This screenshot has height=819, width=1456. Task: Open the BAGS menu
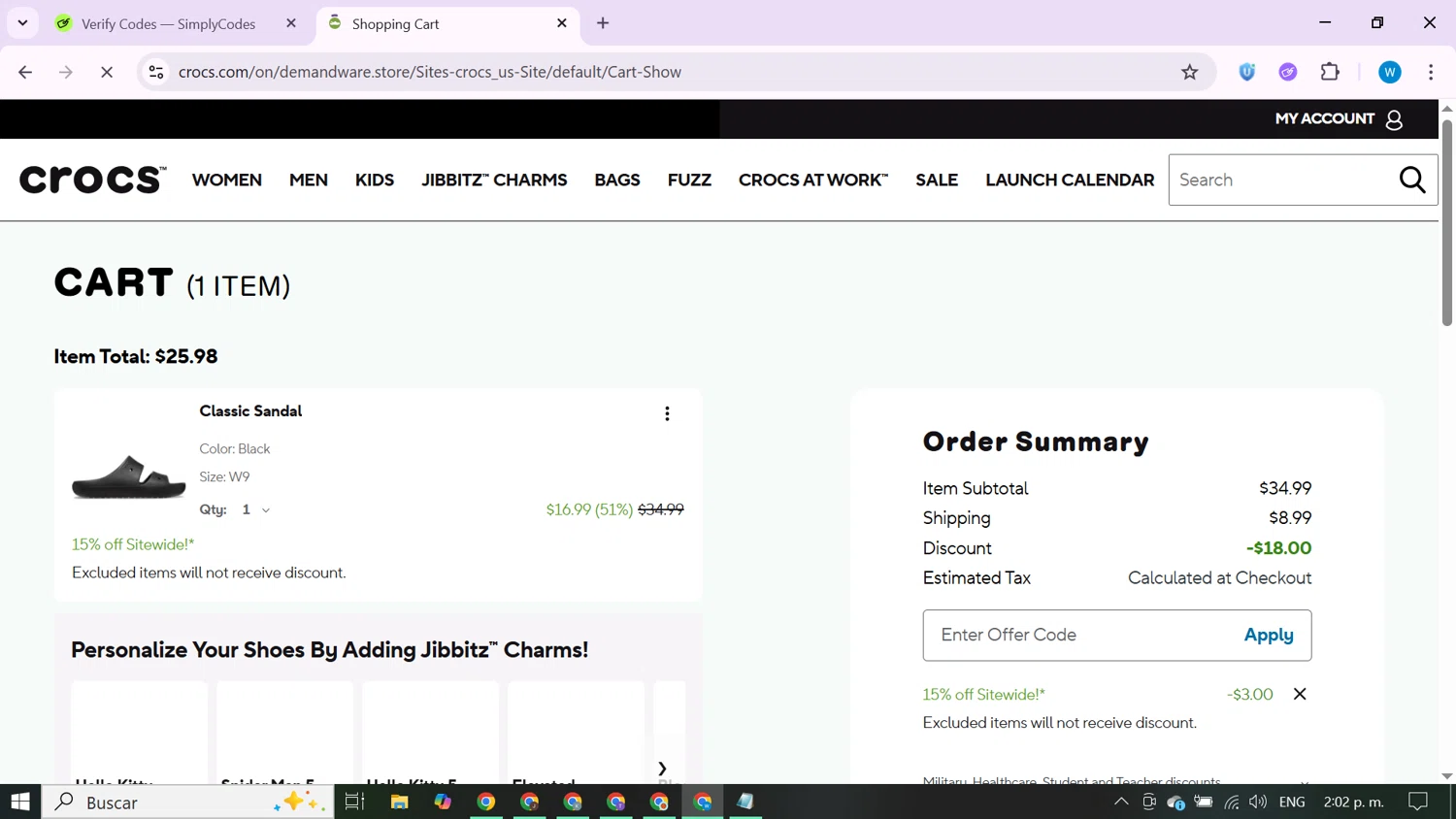617,180
